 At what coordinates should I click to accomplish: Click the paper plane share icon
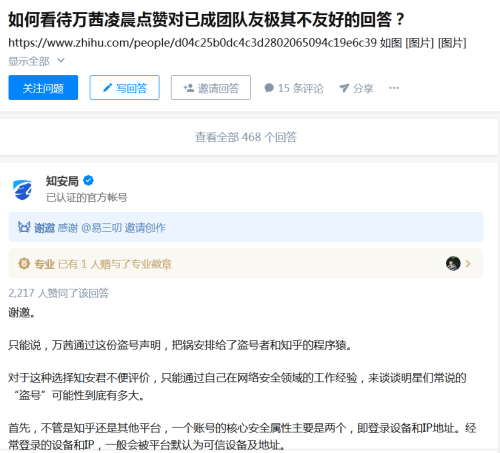click(344, 88)
